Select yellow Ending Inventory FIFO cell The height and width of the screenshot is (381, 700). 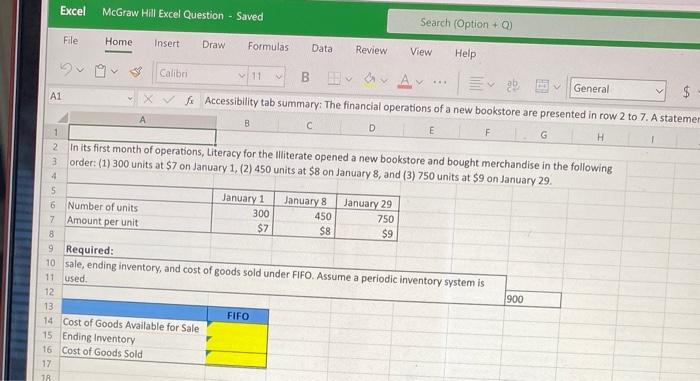click(237, 345)
